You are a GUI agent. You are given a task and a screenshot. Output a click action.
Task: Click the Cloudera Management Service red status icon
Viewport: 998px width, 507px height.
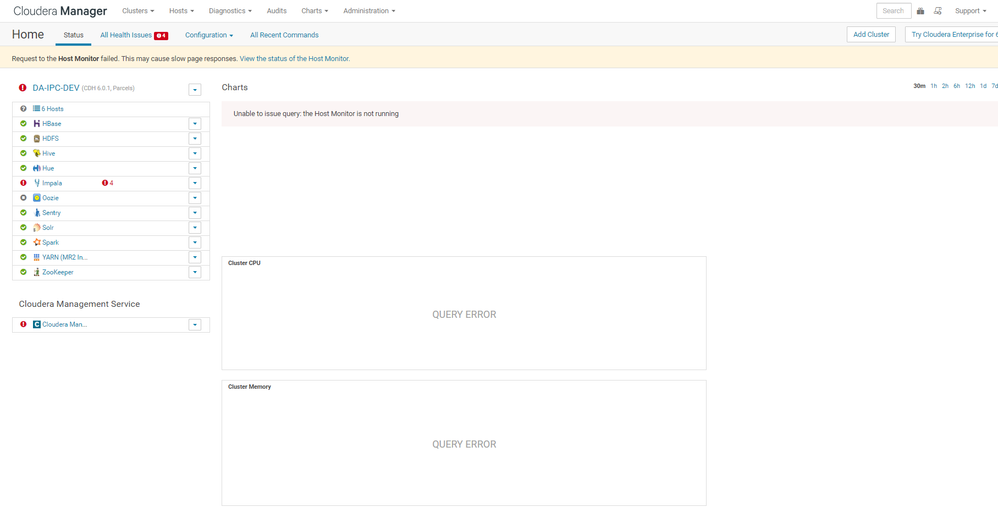tap(23, 324)
